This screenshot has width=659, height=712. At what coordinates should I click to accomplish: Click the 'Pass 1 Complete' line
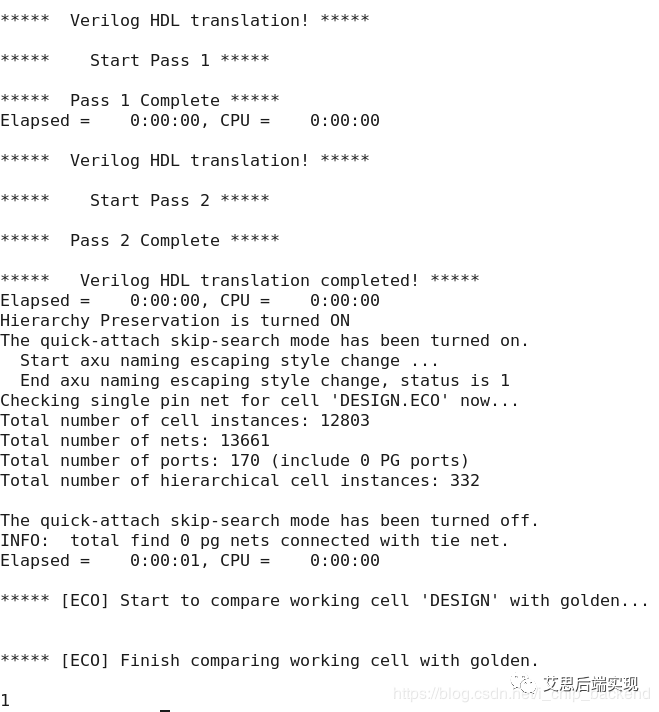[x=140, y=100]
